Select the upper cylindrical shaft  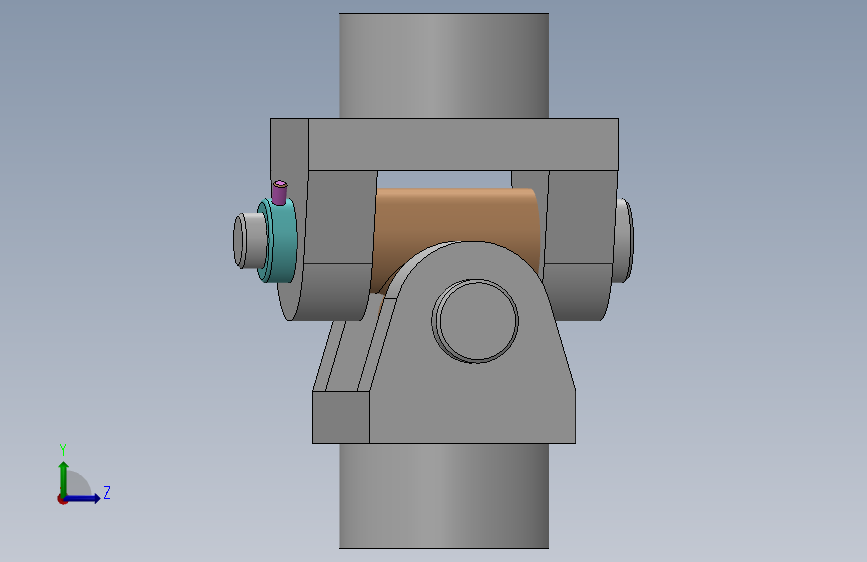coord(444,65)
